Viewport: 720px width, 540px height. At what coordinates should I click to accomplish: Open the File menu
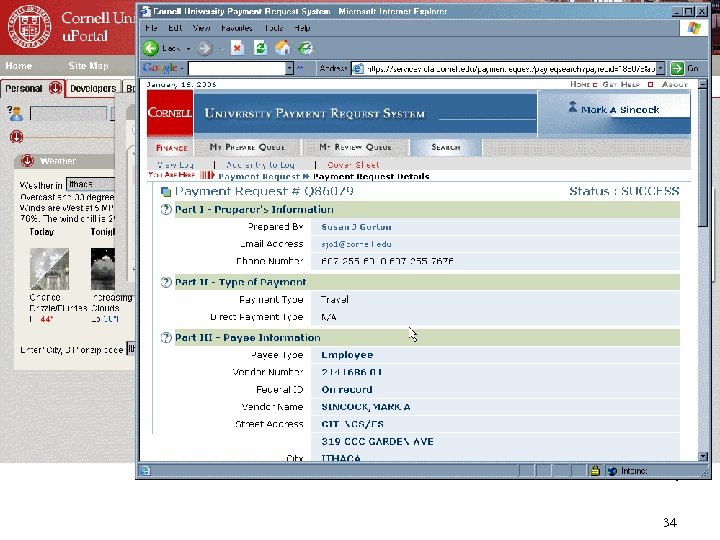coord(151,28)
